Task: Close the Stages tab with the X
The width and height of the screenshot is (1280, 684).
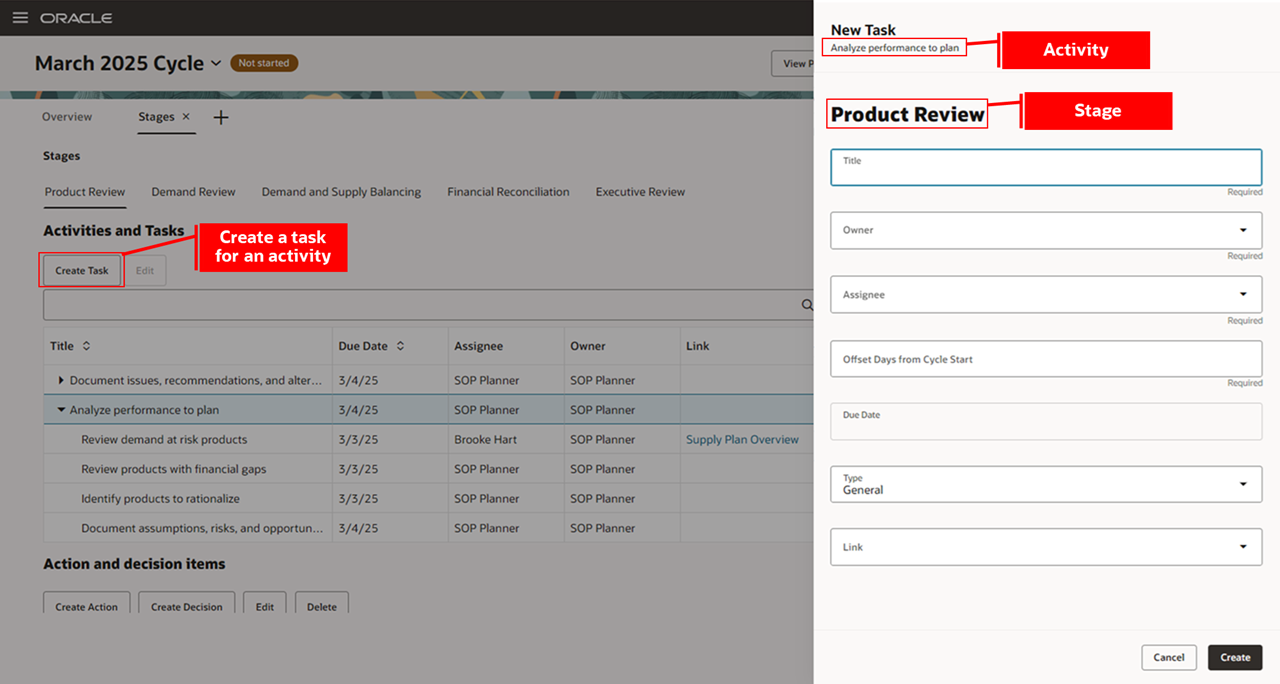Action: 186,117
